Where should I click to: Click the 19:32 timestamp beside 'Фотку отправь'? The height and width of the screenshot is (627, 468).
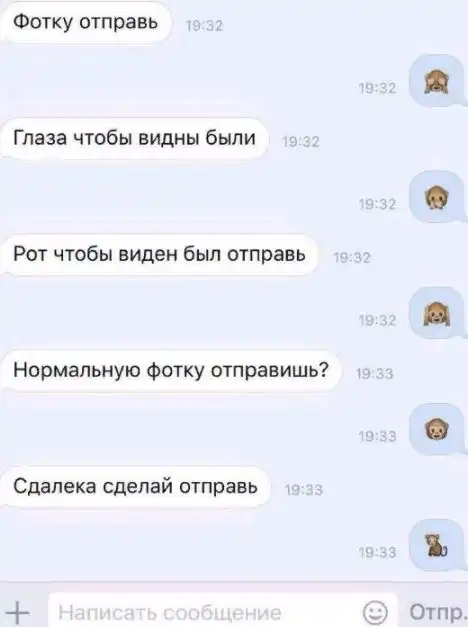point(204,26)
